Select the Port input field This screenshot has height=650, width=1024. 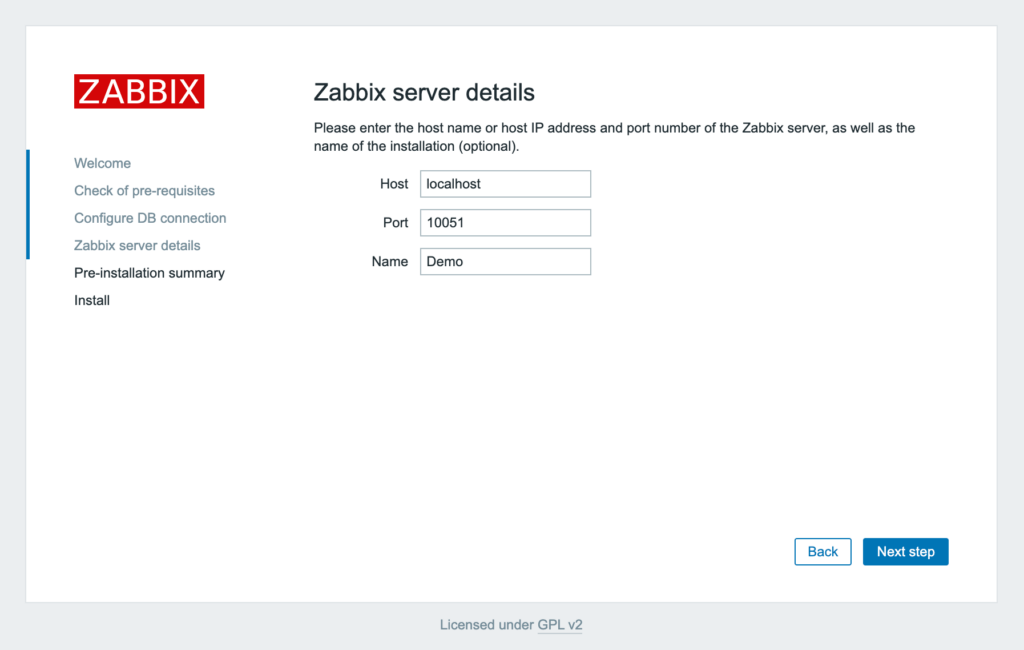505,222
